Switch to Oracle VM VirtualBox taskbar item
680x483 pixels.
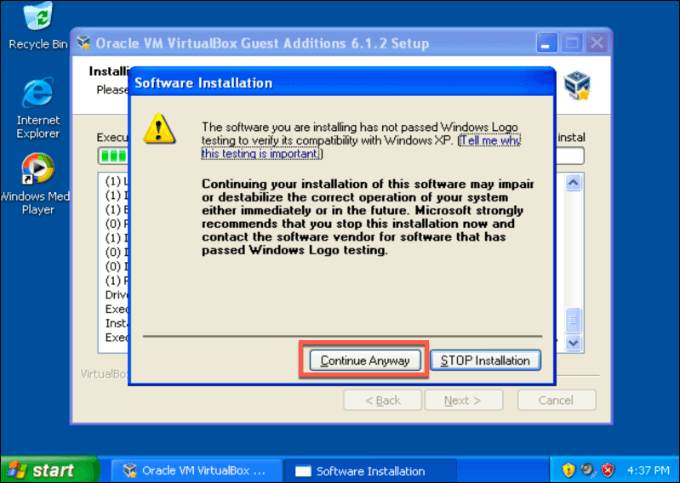click(196, 470)
